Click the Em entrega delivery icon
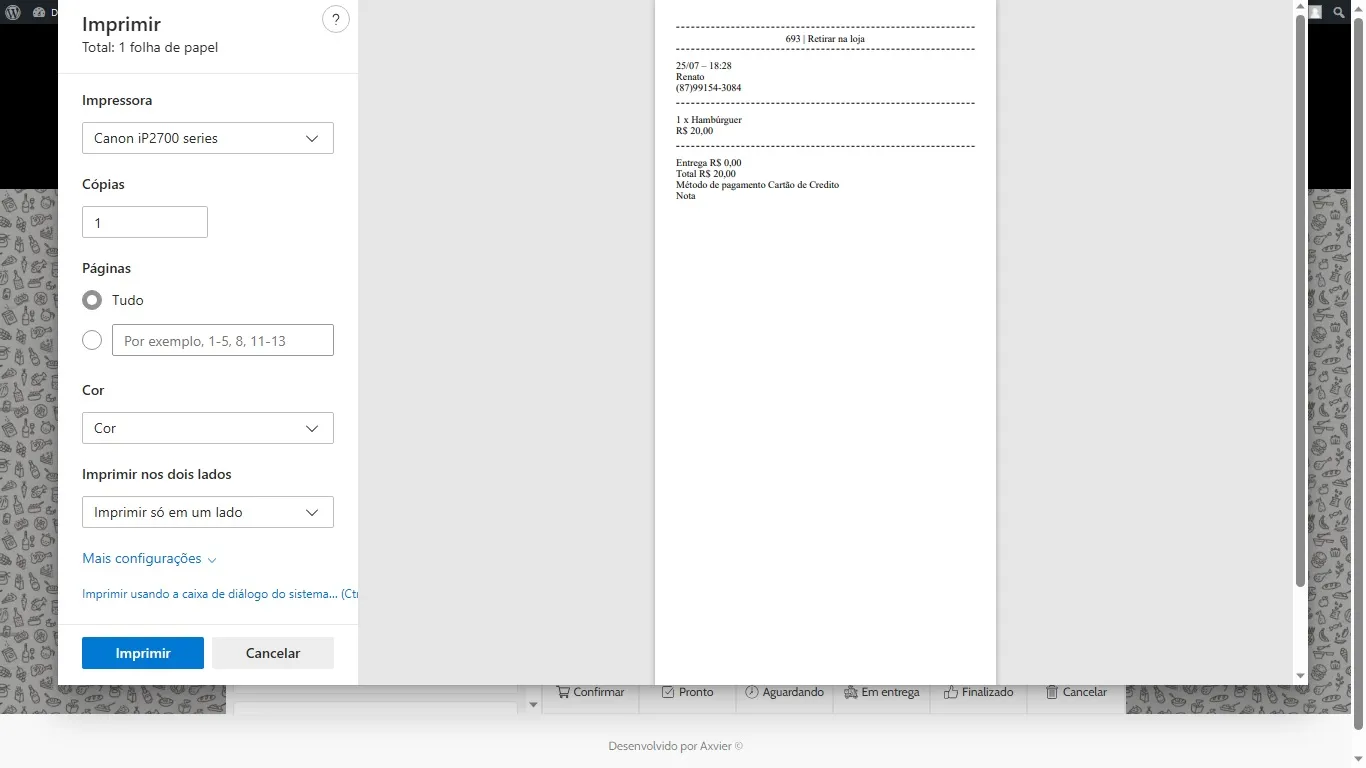This screenshot has width=1366, height=768. [x=851, y=692]
